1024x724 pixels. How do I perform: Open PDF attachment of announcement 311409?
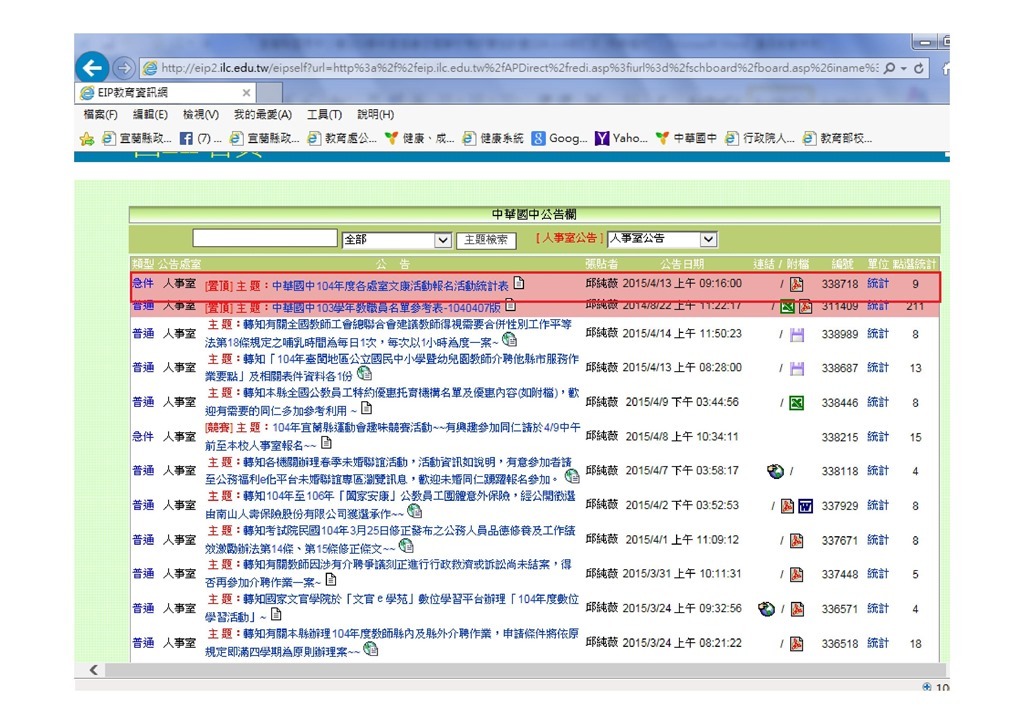click(806, 306)
